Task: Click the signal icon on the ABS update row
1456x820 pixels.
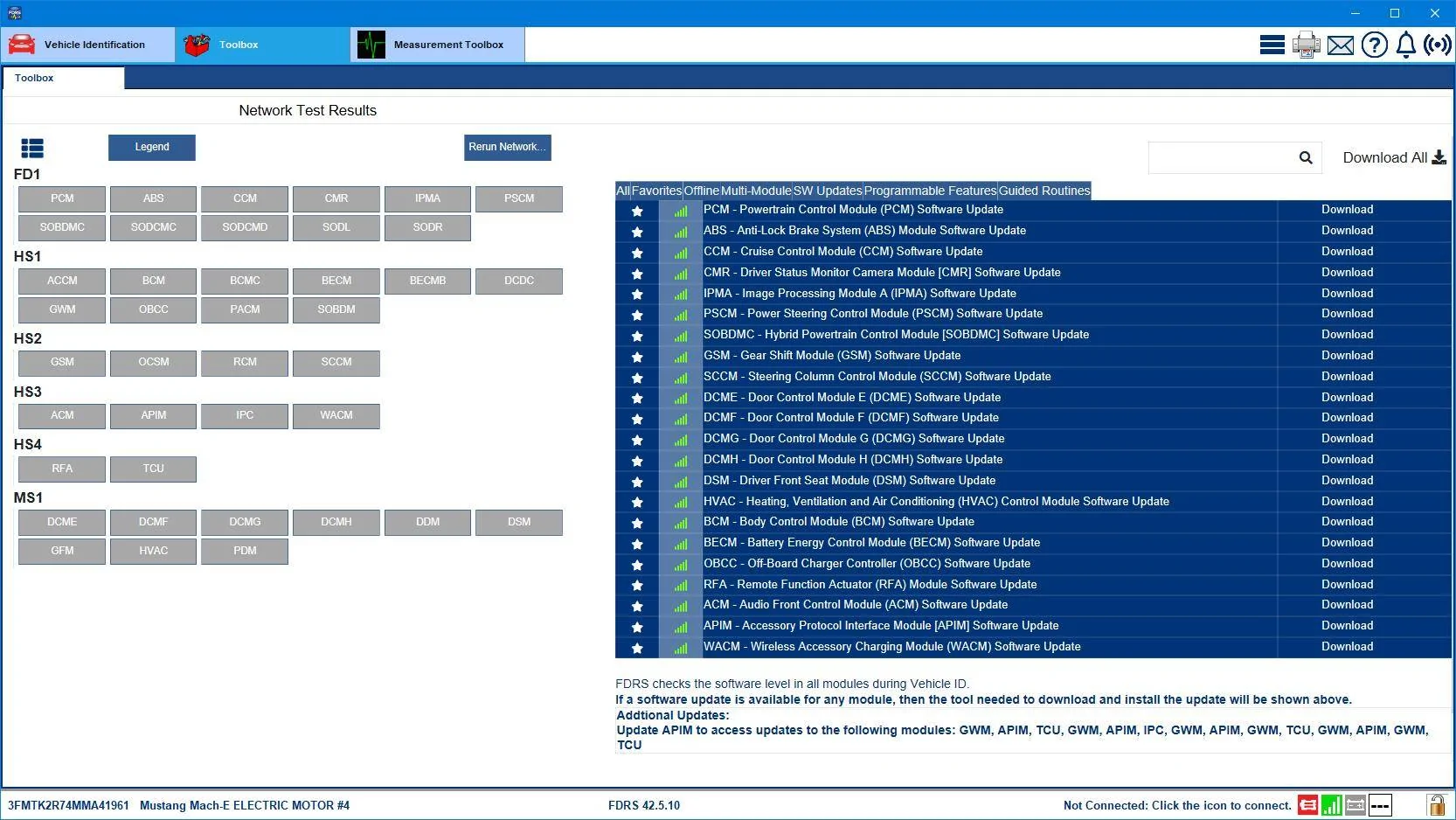Action: point(680,232)
